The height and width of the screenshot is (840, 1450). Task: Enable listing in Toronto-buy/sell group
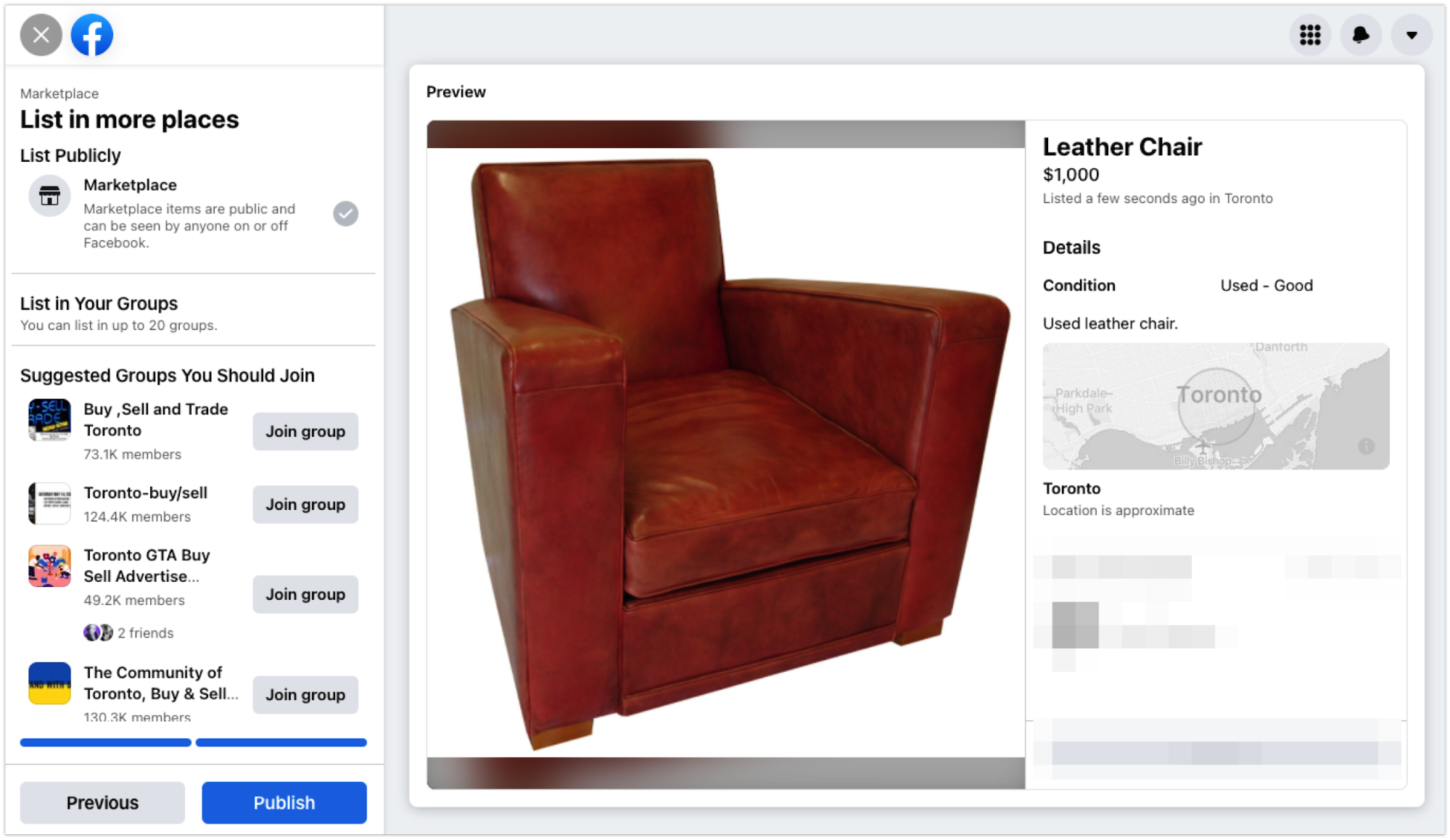(x=305, y=504)
